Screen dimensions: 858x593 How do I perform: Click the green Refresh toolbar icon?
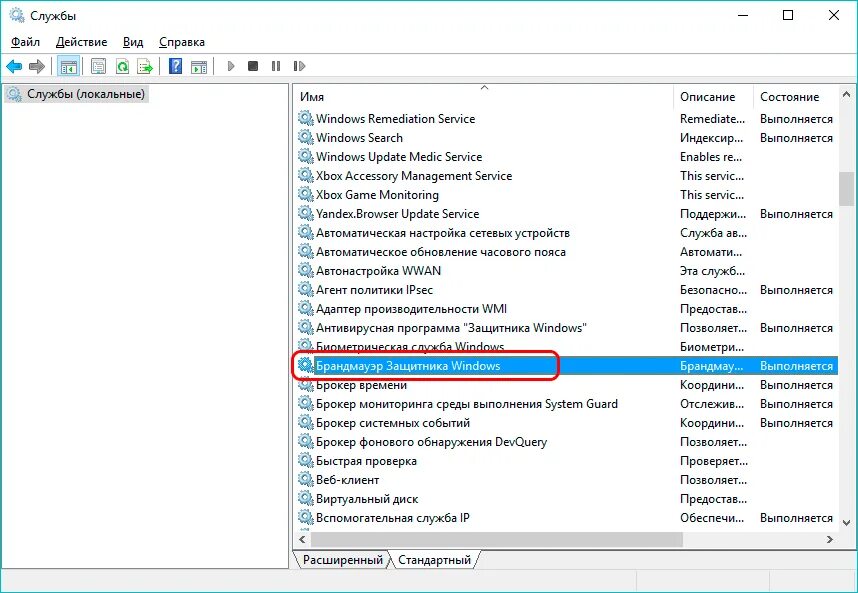tap(123, 67)
